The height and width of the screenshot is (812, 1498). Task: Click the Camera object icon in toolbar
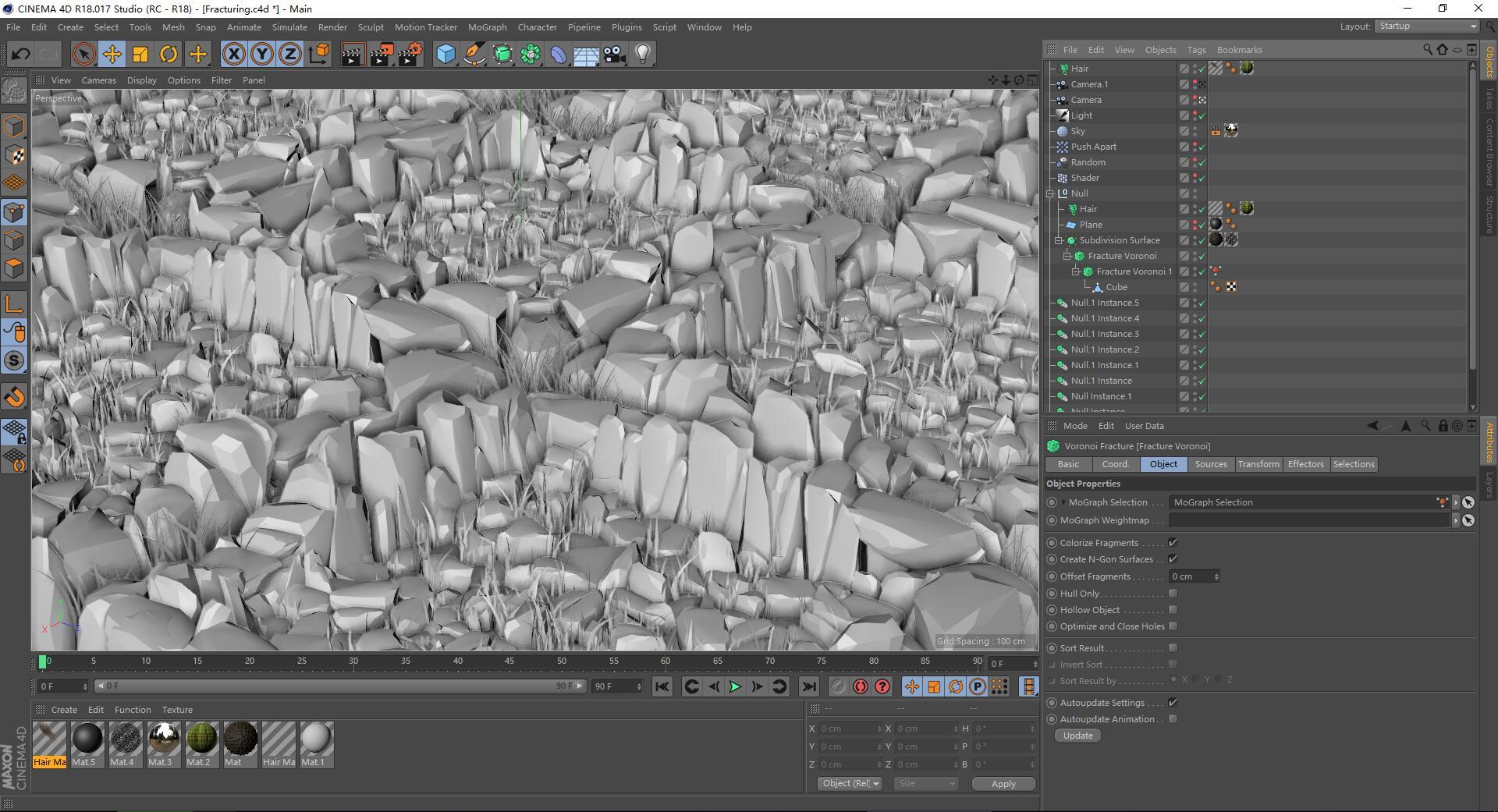coord(615,54)
